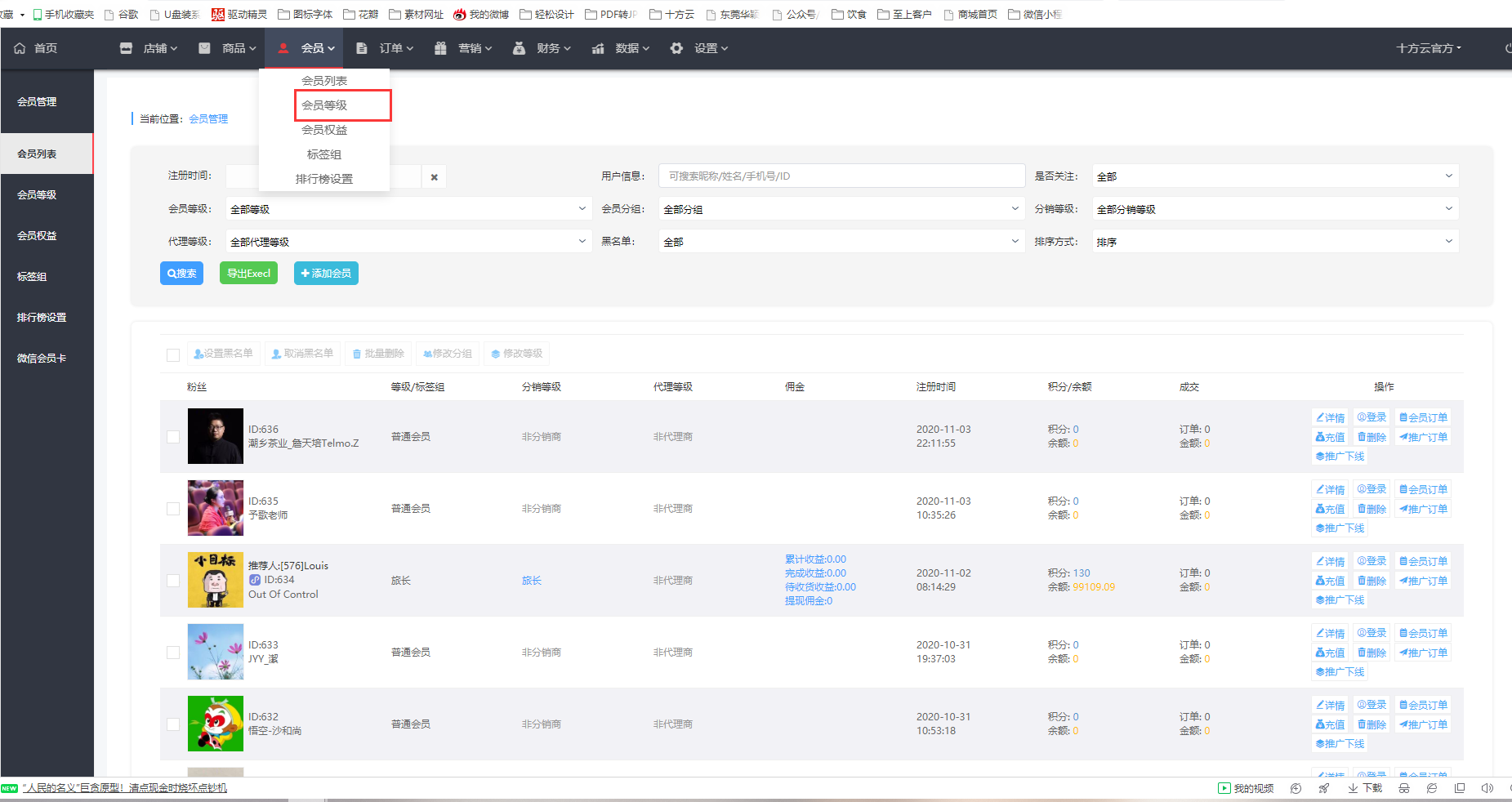Check the row for member ID:634
1512x802 pixels.
[x=173, y=581]
